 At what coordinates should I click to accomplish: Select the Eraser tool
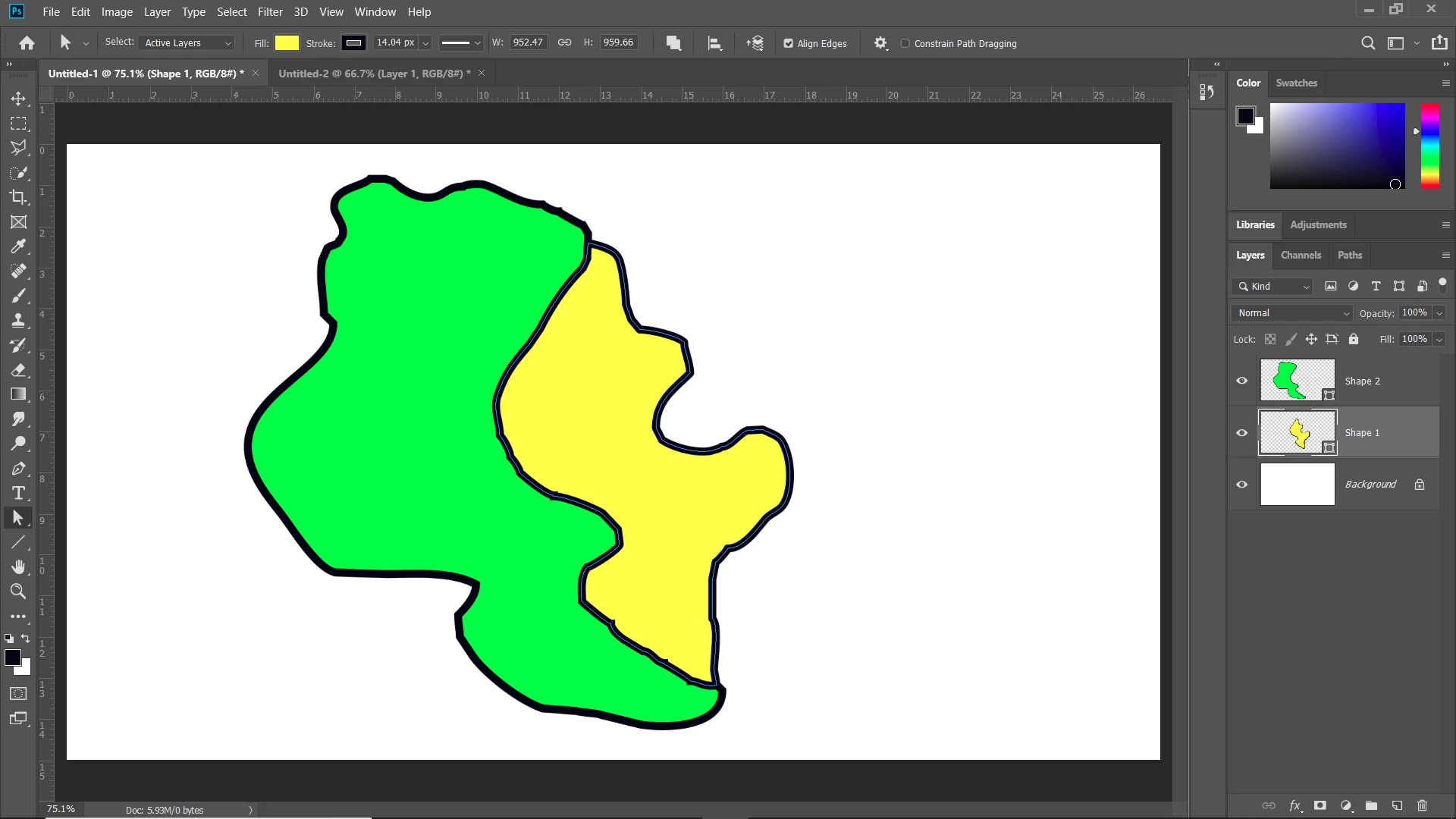tap(18, 370)
